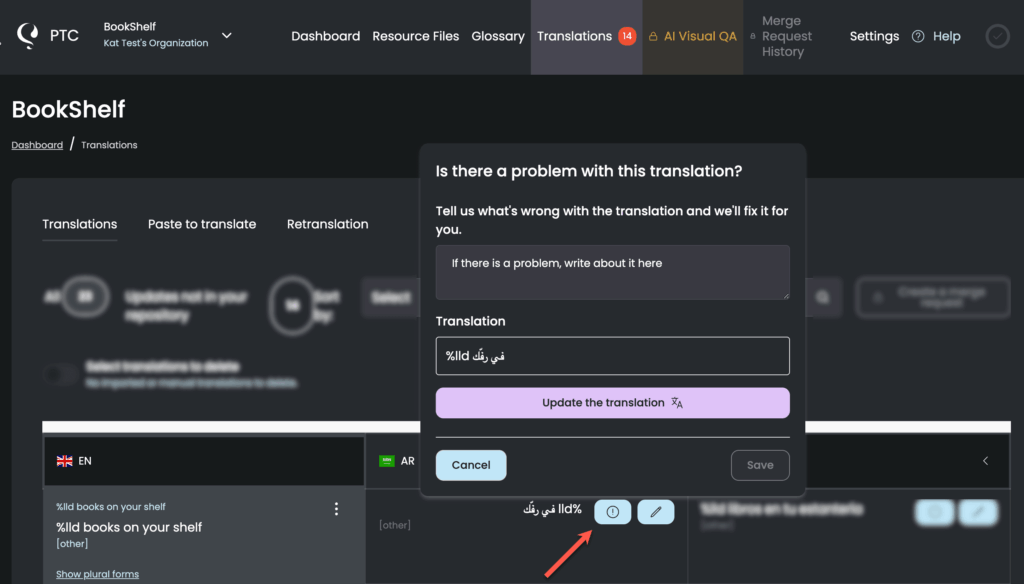
Task: Open Resource Files in top navigation
Action: pos(415,37)
